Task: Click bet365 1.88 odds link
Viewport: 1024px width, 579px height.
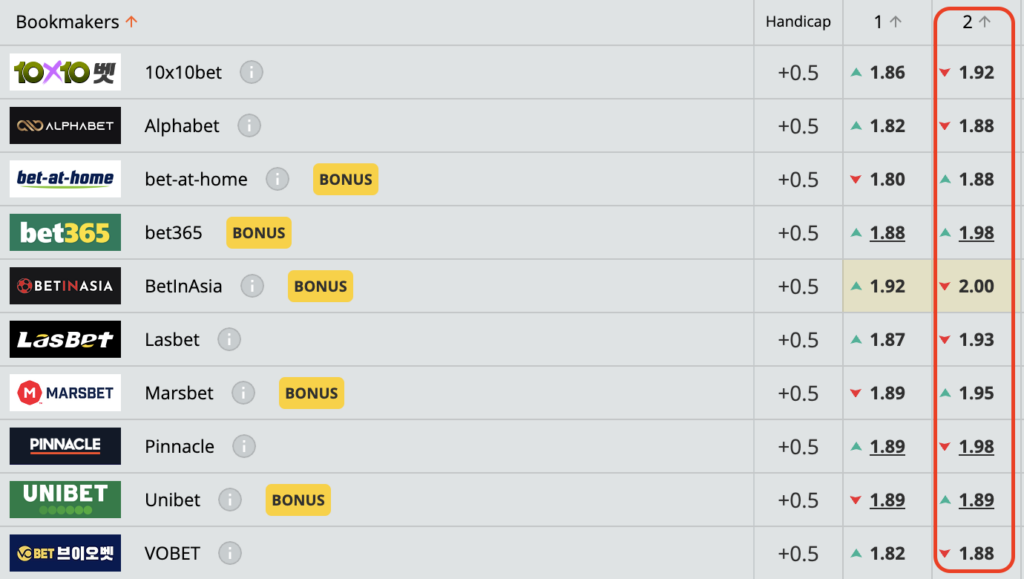Action: [x=887, y=233]
